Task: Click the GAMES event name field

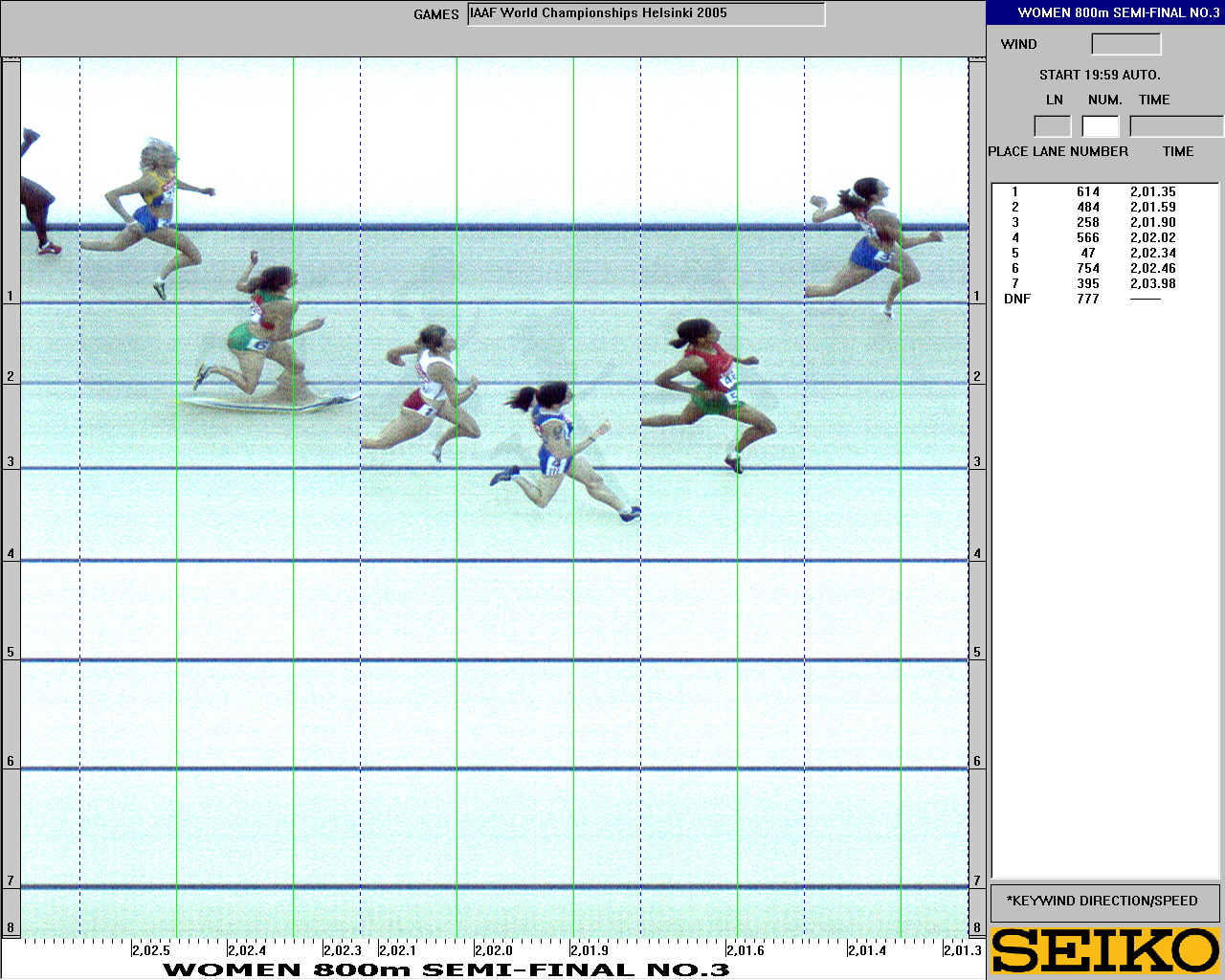Action: (x=646, y=14)
